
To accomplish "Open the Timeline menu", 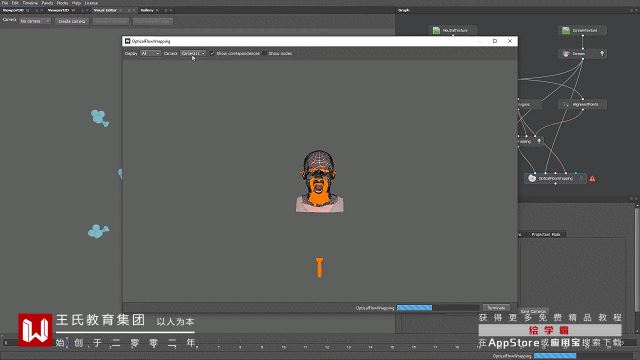I will (30, 3).
